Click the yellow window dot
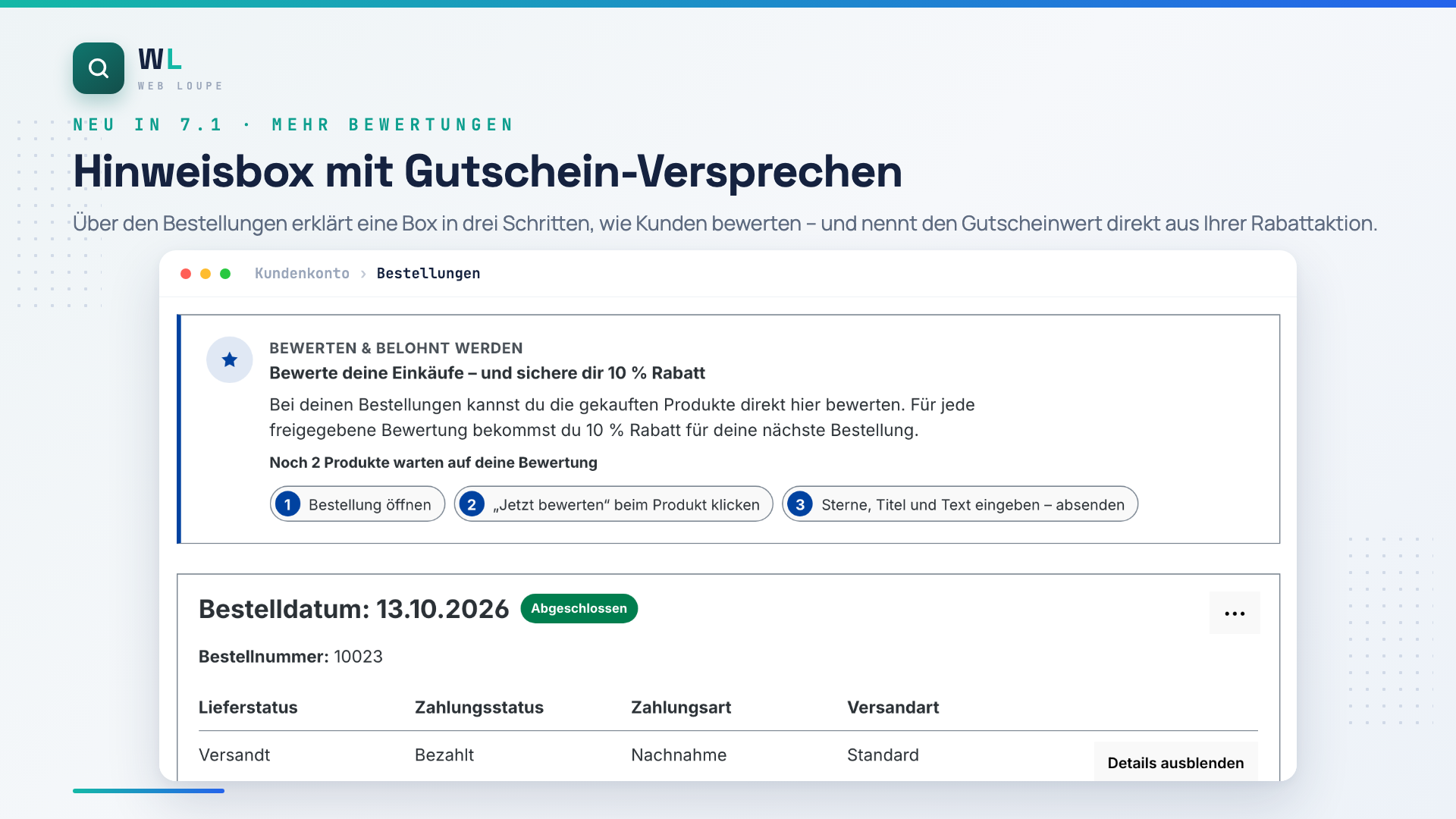This screenshot has width=1456, height=819. [x=206, y=274]
